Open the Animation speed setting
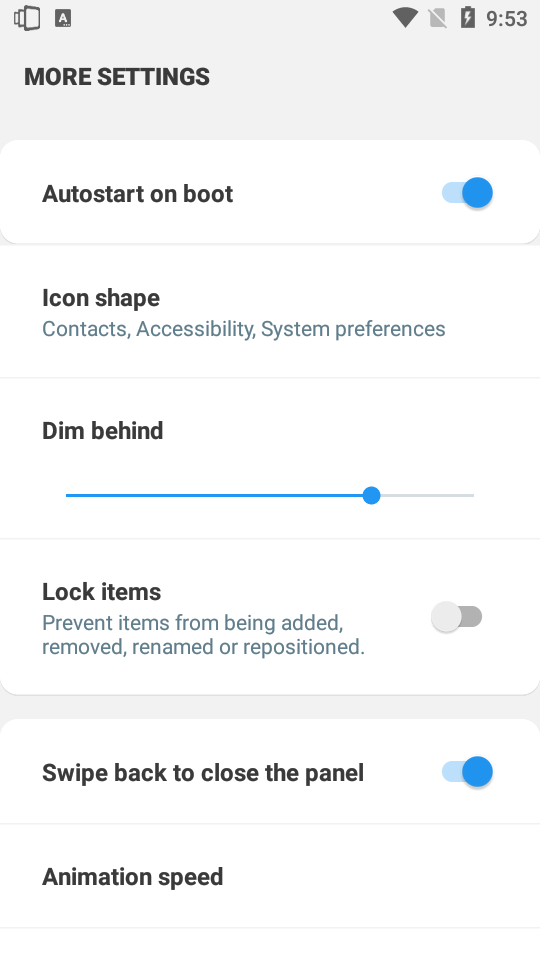The height and width of the screenshot is (960, 540). click(270, 876)
